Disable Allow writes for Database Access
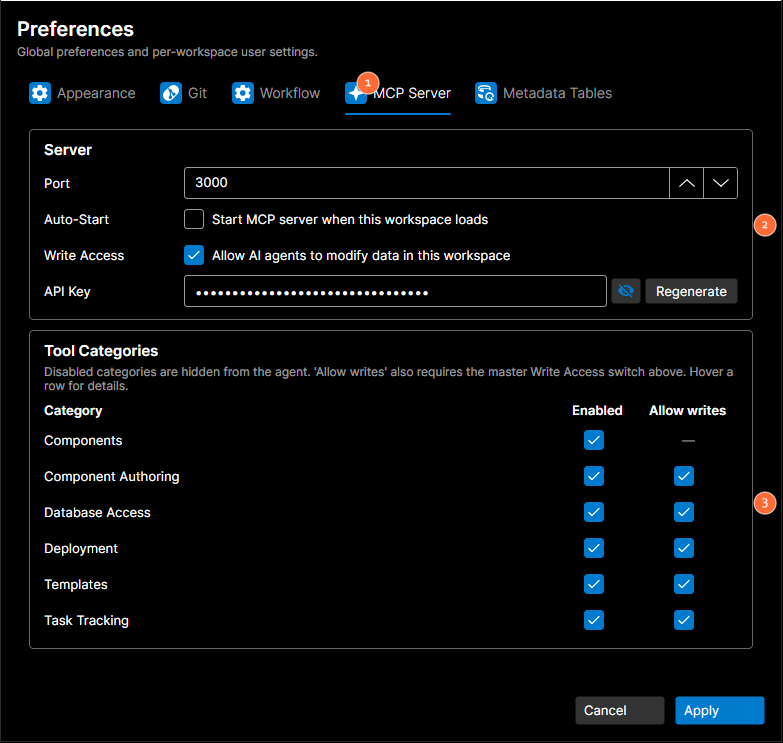 point(684,512)
